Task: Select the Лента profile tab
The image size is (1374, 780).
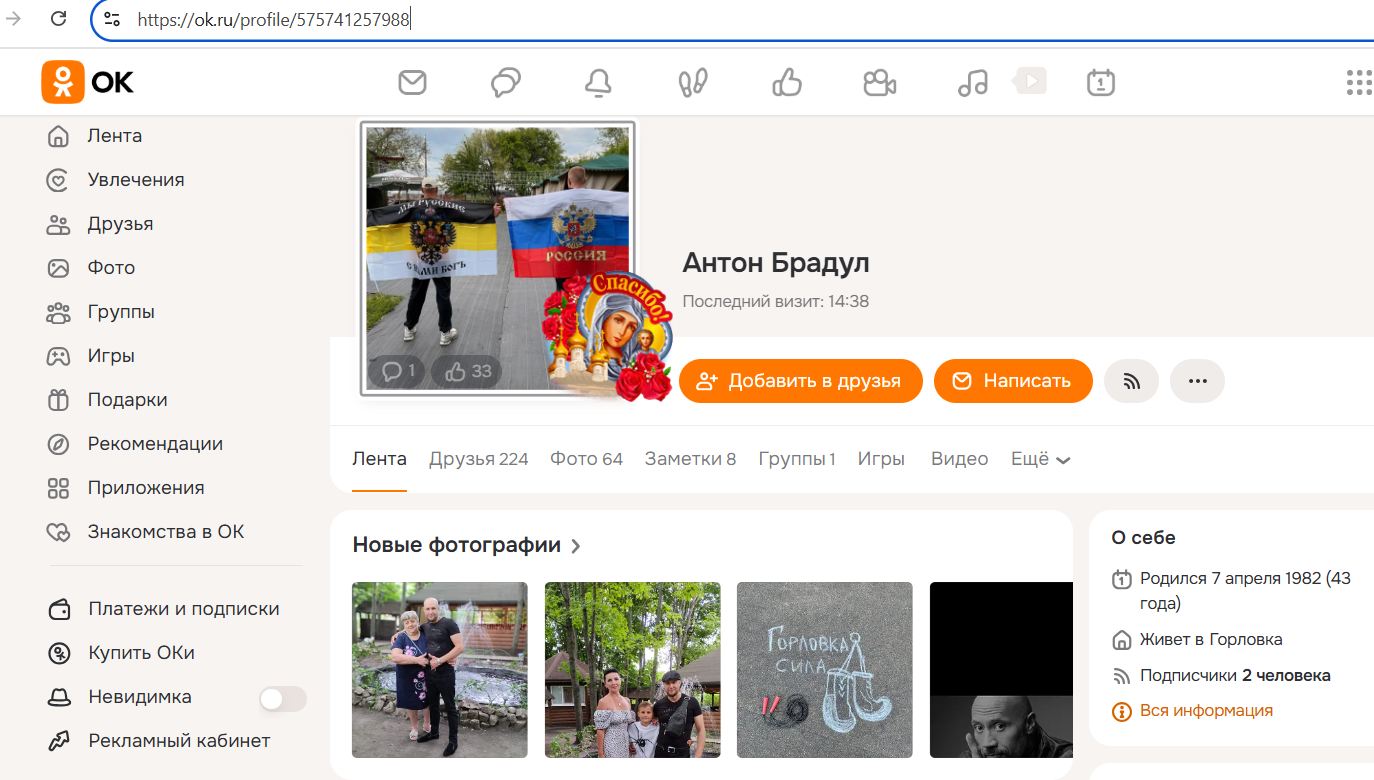Action: [379, 459]
